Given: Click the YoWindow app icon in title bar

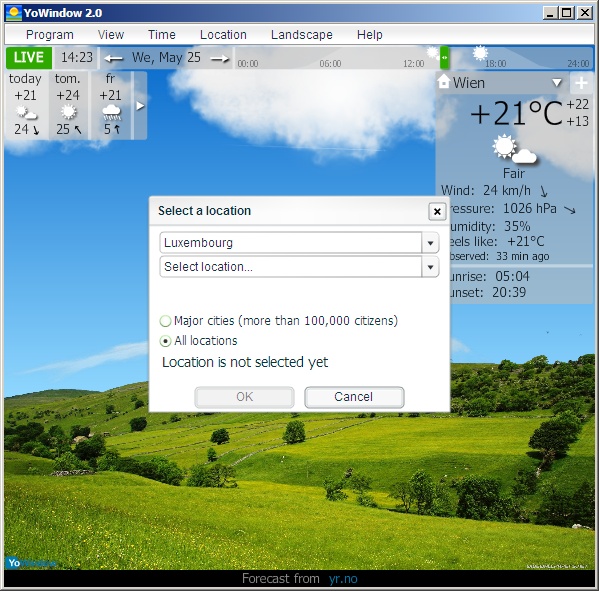Looking at the screenshot, I should [x=14, y=13].
